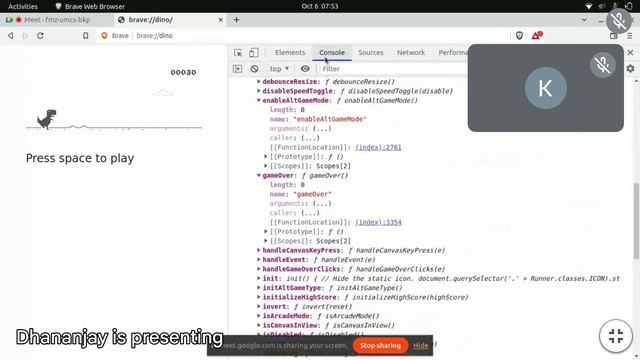
Task: Close the DevTools panel
Action: point(630,53)
